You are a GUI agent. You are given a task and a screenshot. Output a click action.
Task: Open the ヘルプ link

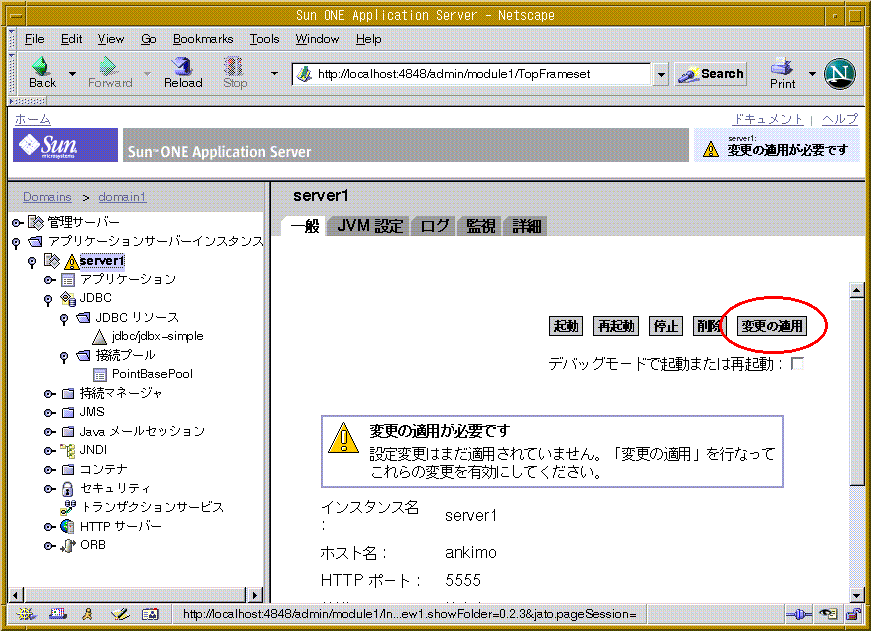[x=840, y=119]
